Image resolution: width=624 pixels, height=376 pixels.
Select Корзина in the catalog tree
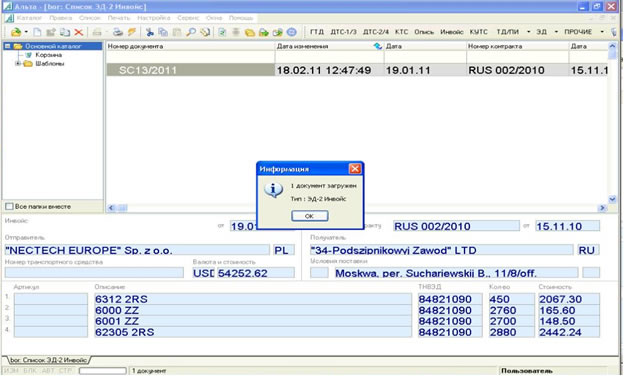tap(48, 55)
